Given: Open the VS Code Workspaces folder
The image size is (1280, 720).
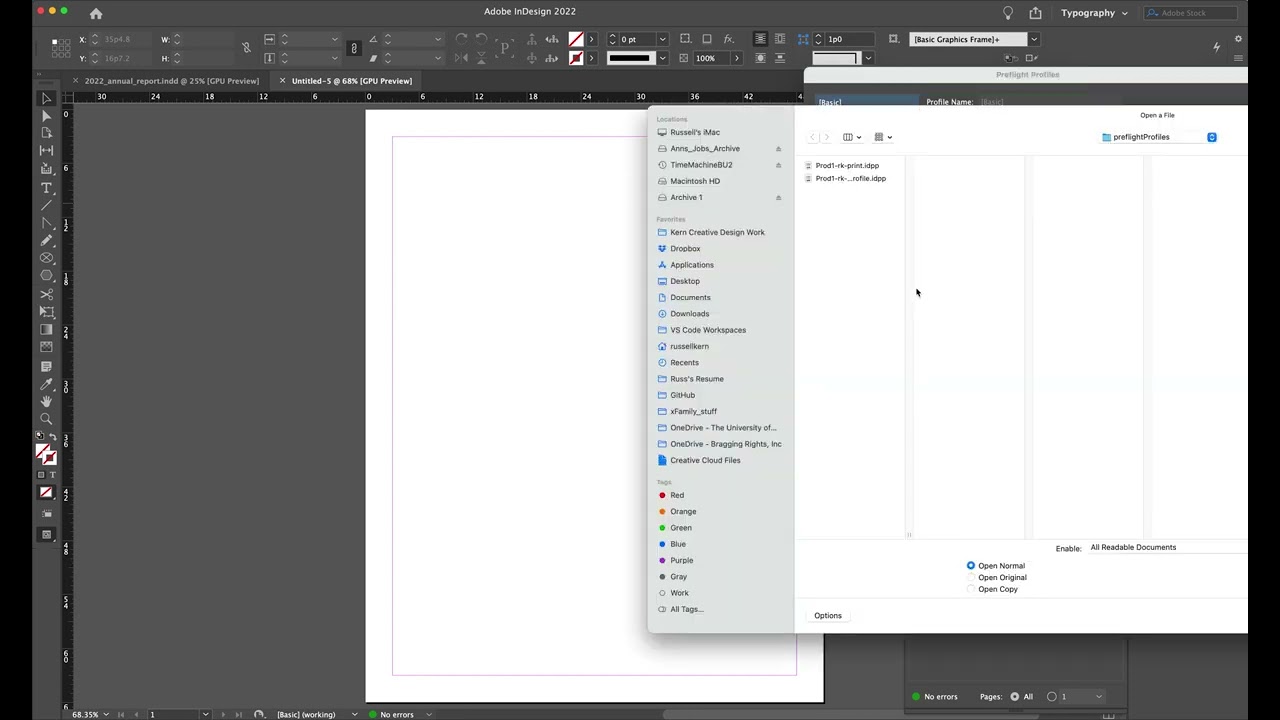Looking at the screenshot, I should [x=708, y=330].
